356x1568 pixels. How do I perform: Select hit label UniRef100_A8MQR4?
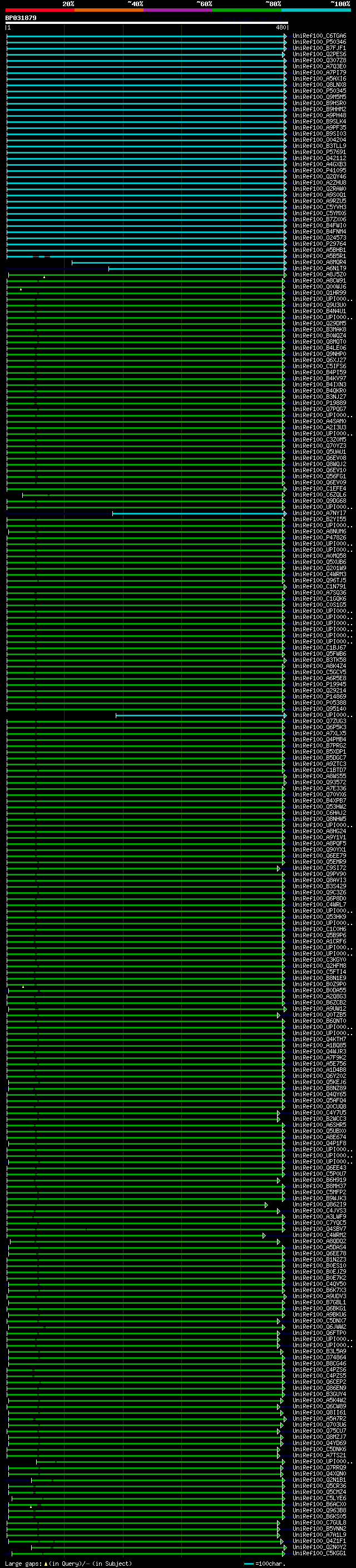(x=319, y=263)
